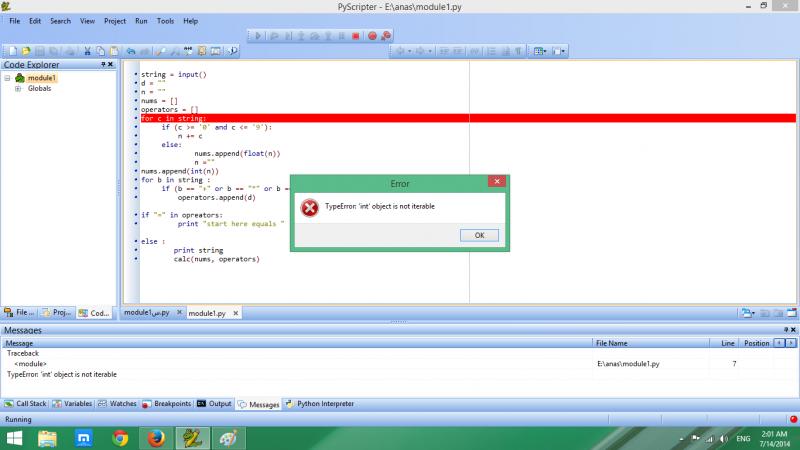
Task: Step into icon on debug toolbar
Action: click(x=301, y=36)
